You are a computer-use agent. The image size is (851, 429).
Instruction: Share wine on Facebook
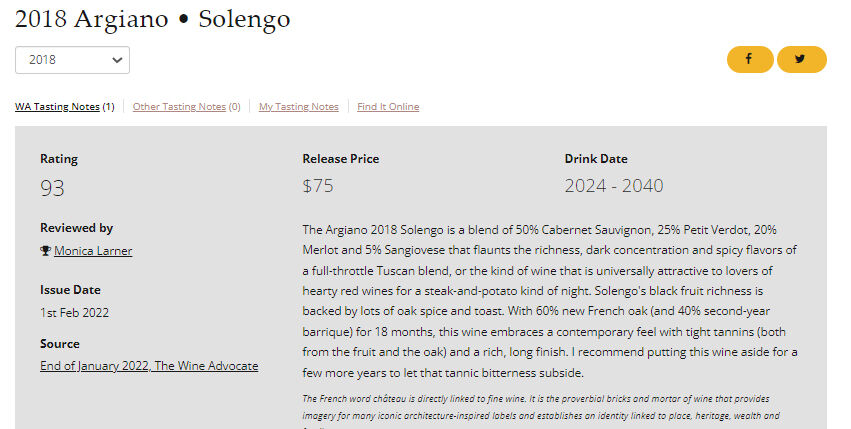750,60
